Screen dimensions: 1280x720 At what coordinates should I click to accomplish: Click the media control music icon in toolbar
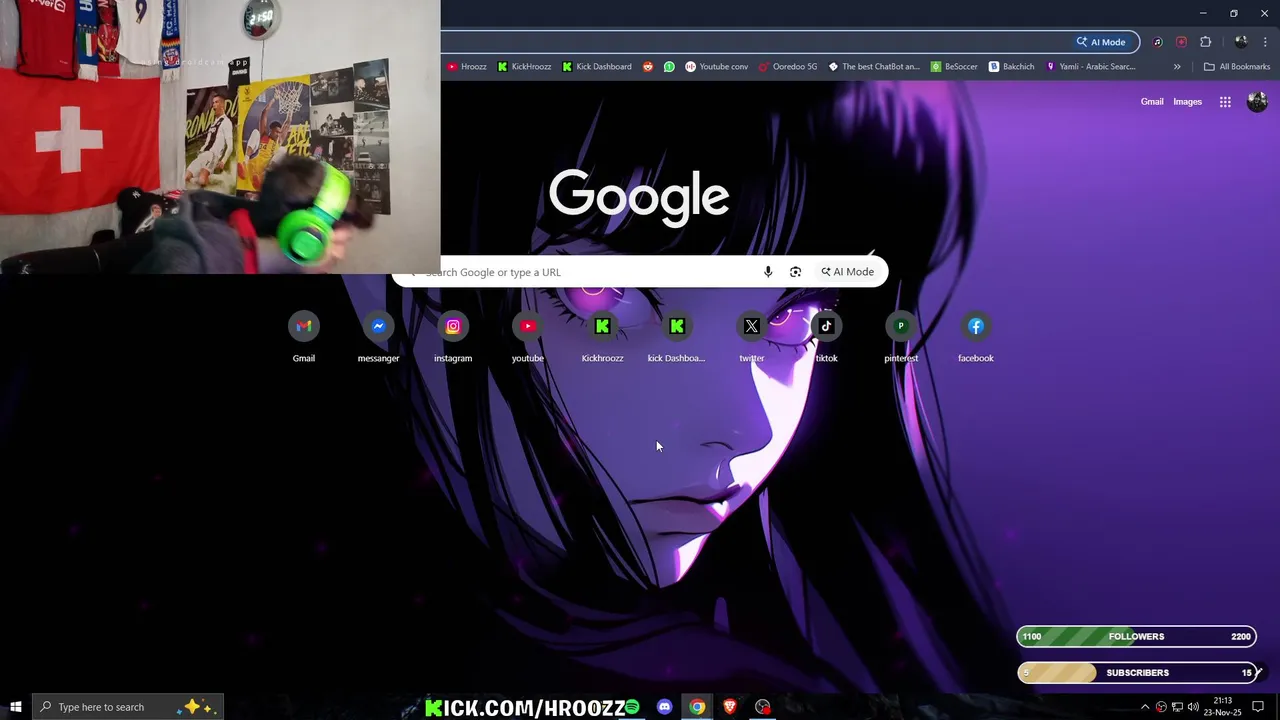[1157, 42]
